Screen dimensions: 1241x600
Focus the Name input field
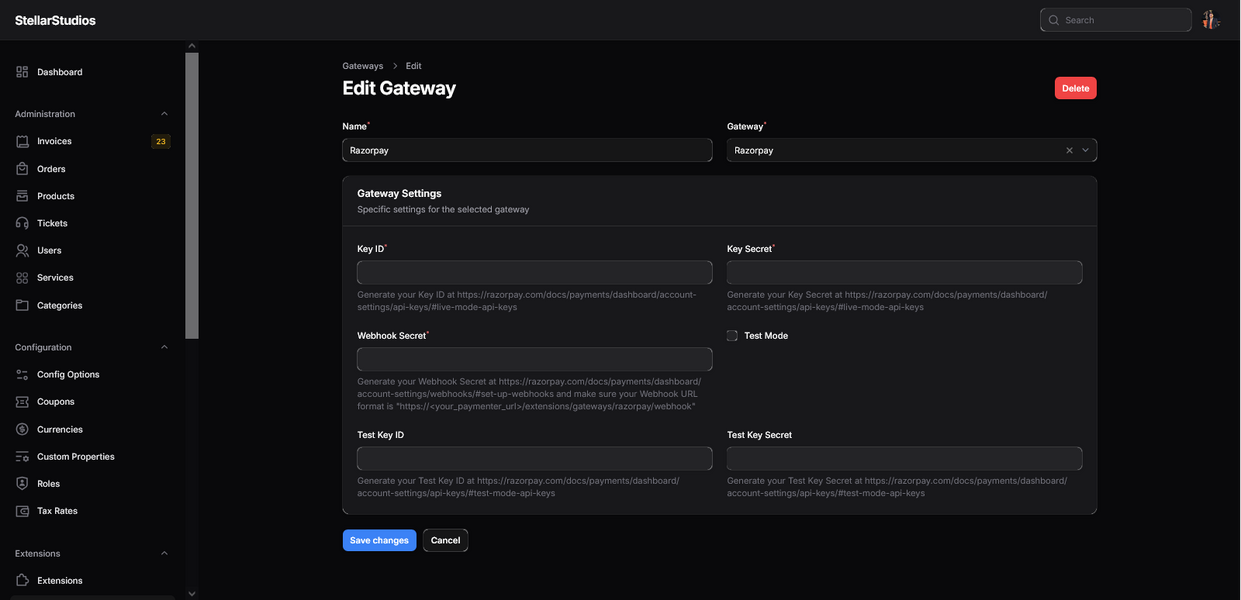[x=527, y=150]
